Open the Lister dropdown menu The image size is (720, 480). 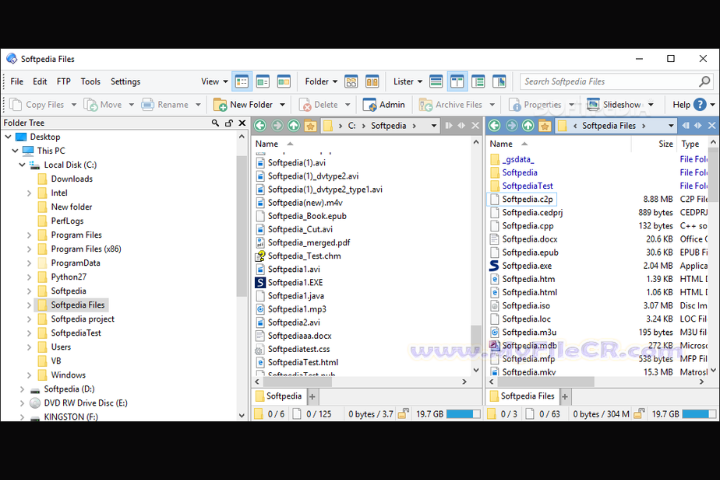pos(407,82)
